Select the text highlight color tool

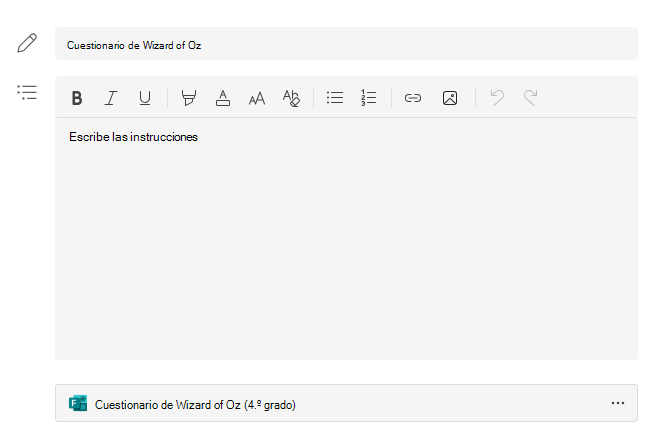(x=189, y=98)
